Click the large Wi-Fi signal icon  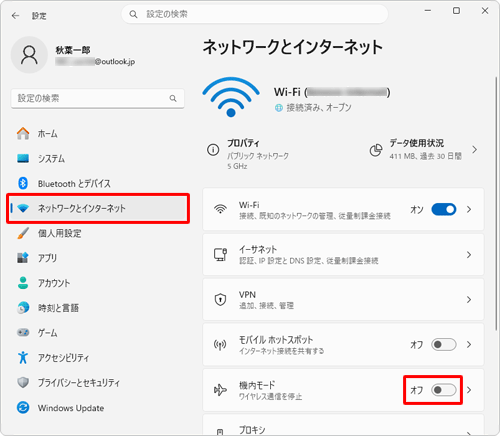(231, 97)
